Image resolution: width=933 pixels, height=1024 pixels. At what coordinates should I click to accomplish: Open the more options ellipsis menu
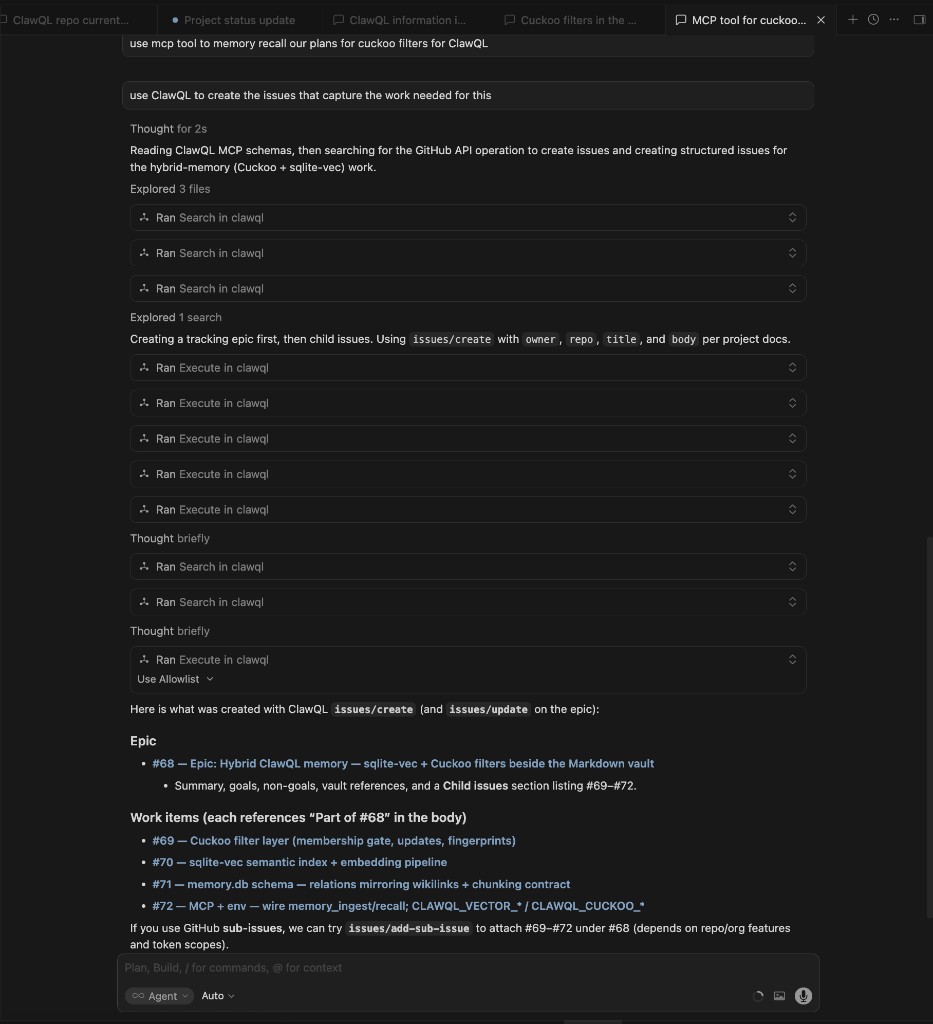coord(894,19)
